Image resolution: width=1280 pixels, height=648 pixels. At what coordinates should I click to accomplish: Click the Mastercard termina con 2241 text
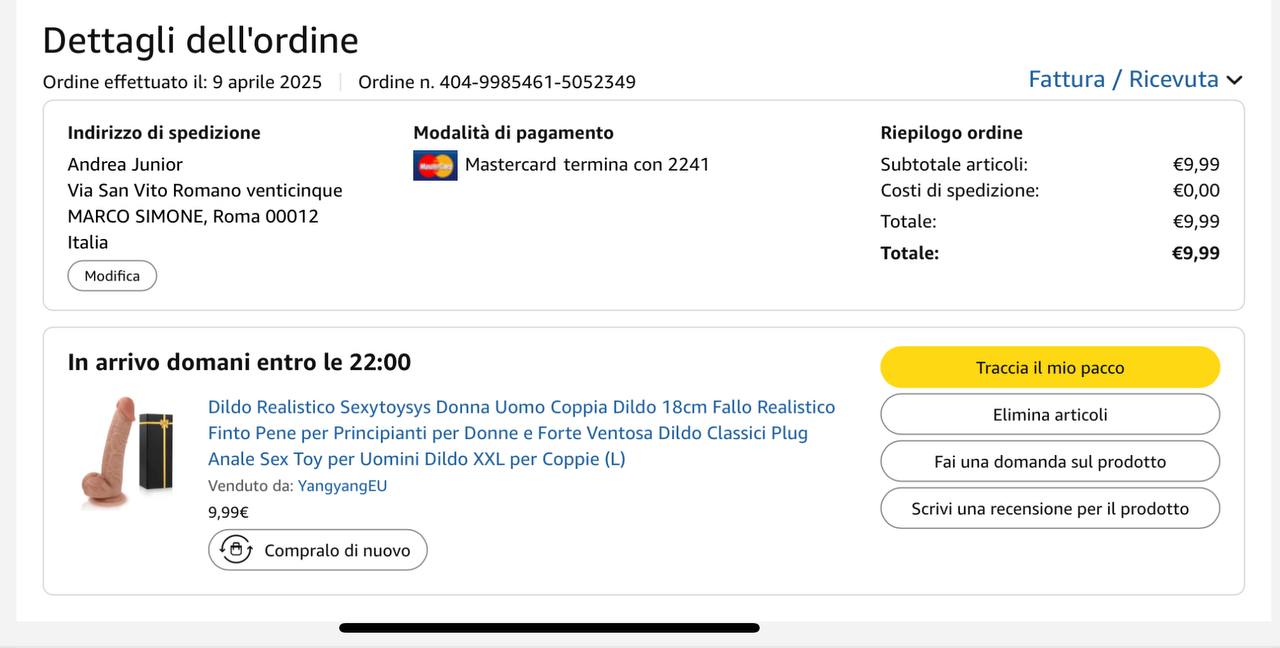click(x=587, y=164)
